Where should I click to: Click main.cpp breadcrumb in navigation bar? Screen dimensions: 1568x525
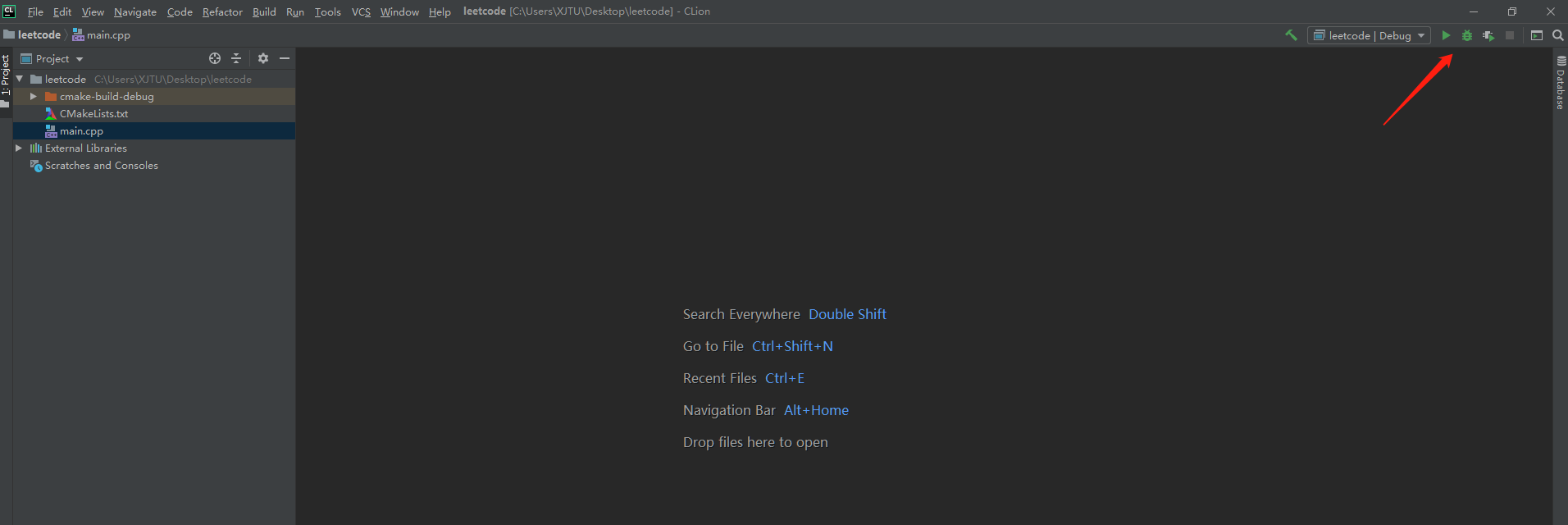tap(102, 34)
